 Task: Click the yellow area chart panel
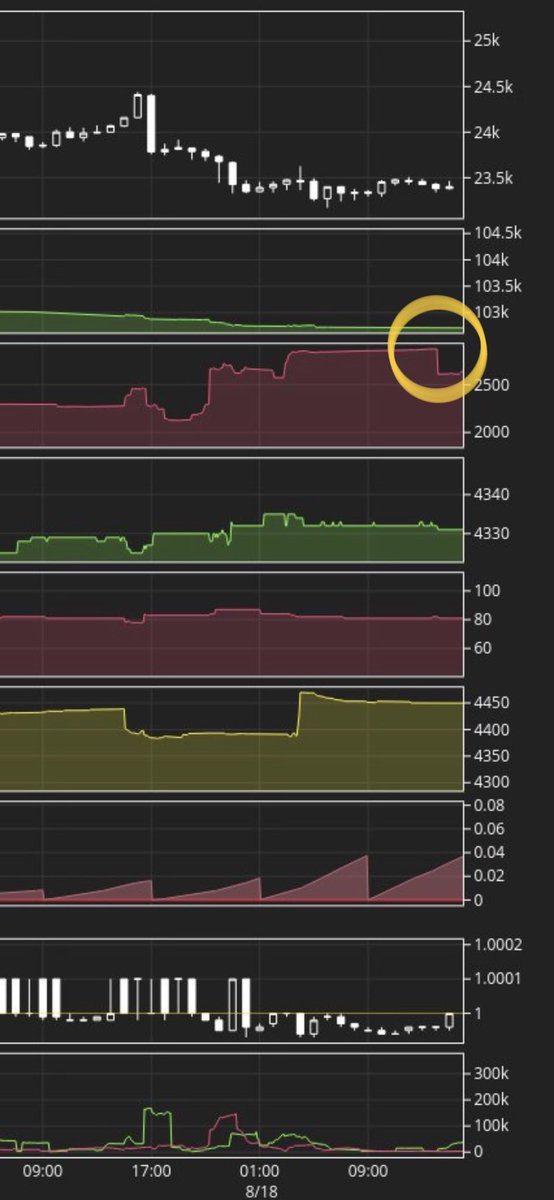(231, 740)
